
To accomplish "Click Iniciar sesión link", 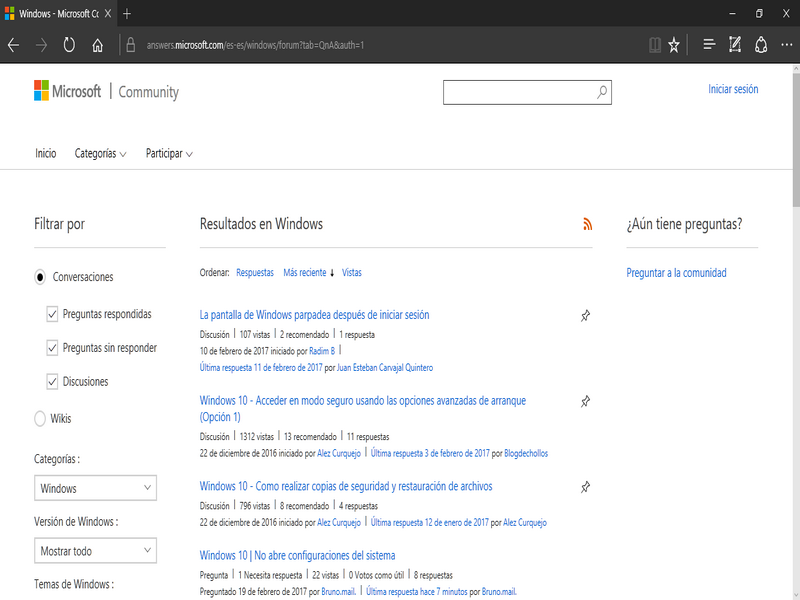I will 733,89.
